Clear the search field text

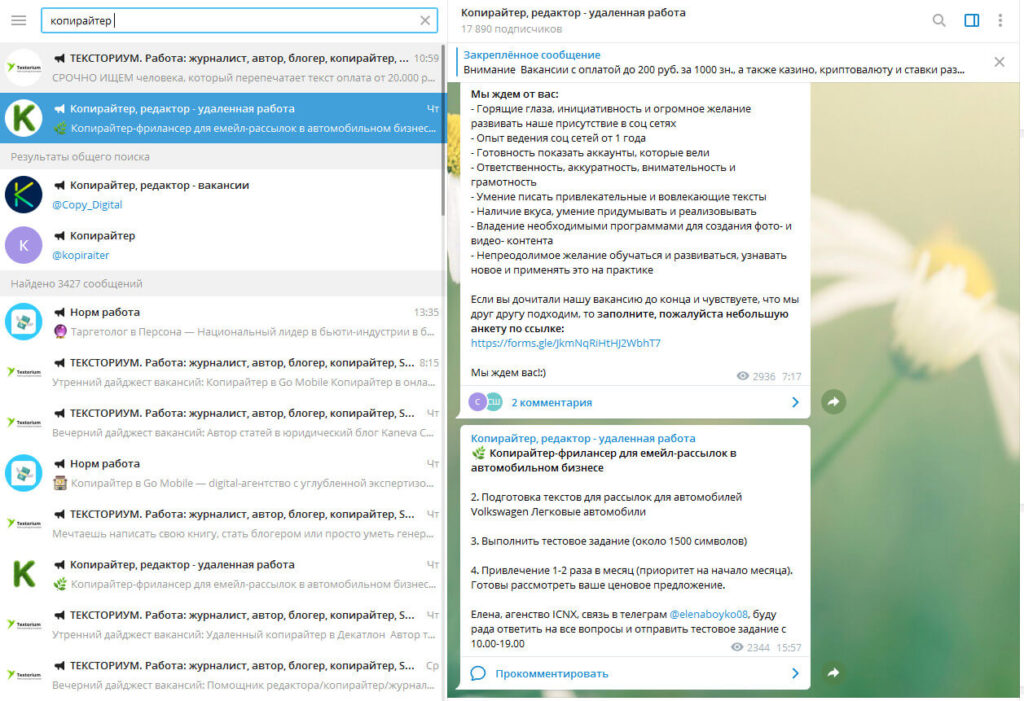pos(425,20)
